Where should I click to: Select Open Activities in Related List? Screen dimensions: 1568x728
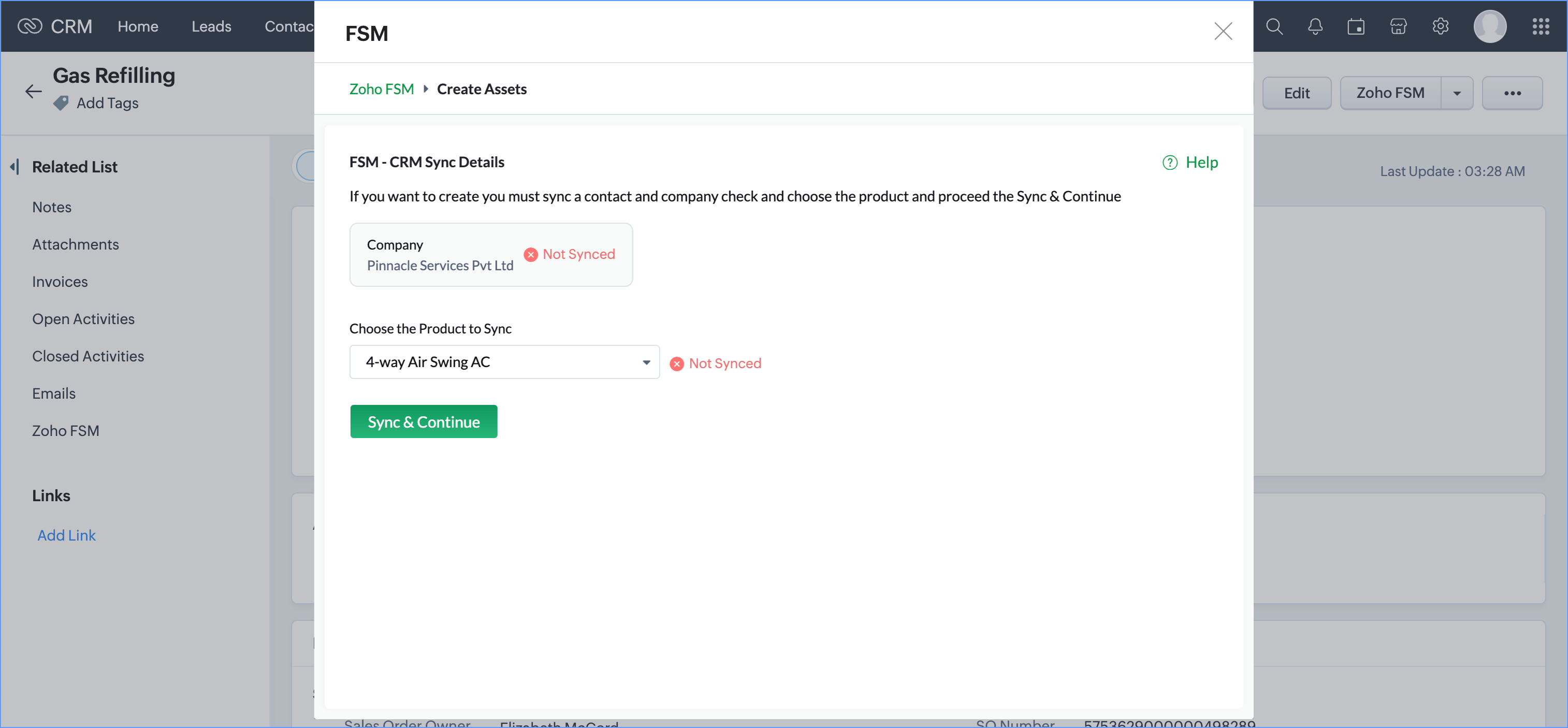click(x=83, y=319)
